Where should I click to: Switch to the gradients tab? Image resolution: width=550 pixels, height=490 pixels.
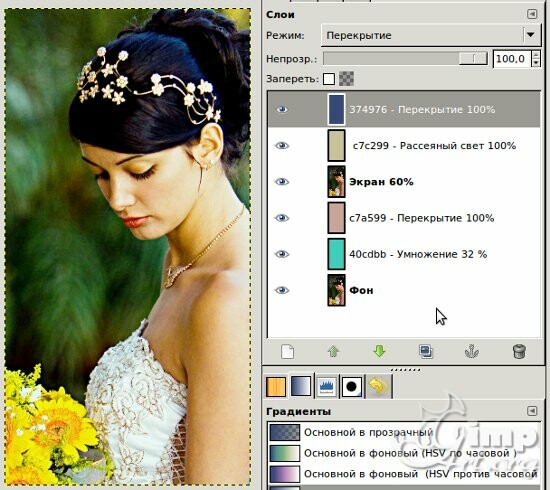pos(301,386)
